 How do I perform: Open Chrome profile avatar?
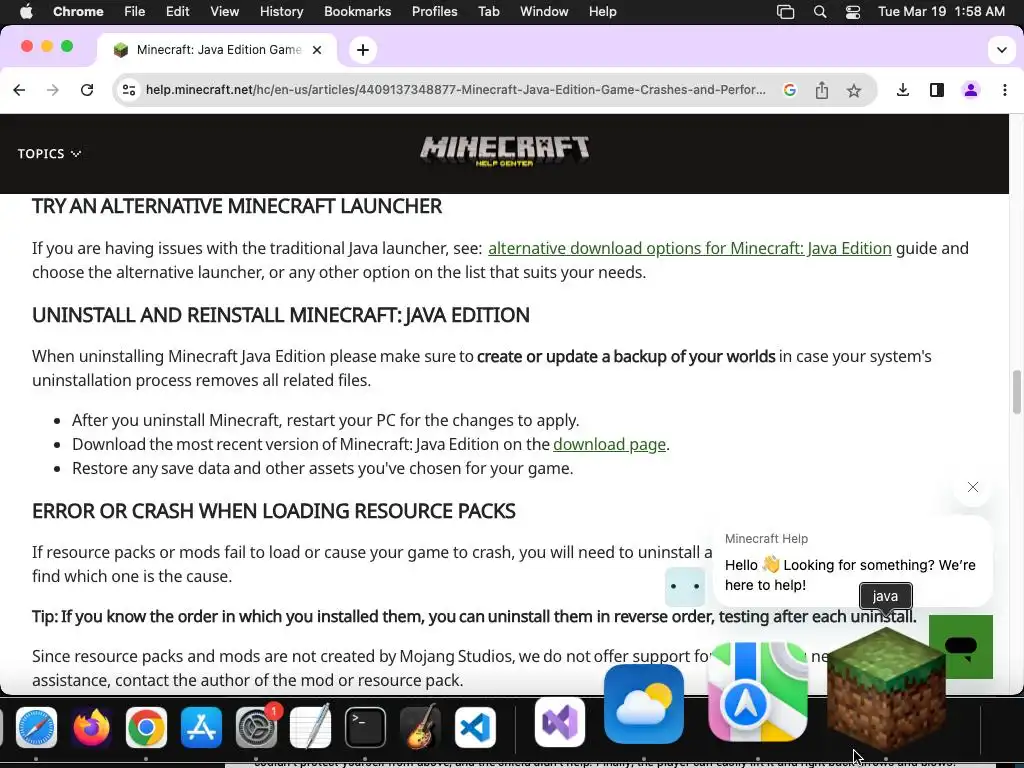tap(970, 90)
